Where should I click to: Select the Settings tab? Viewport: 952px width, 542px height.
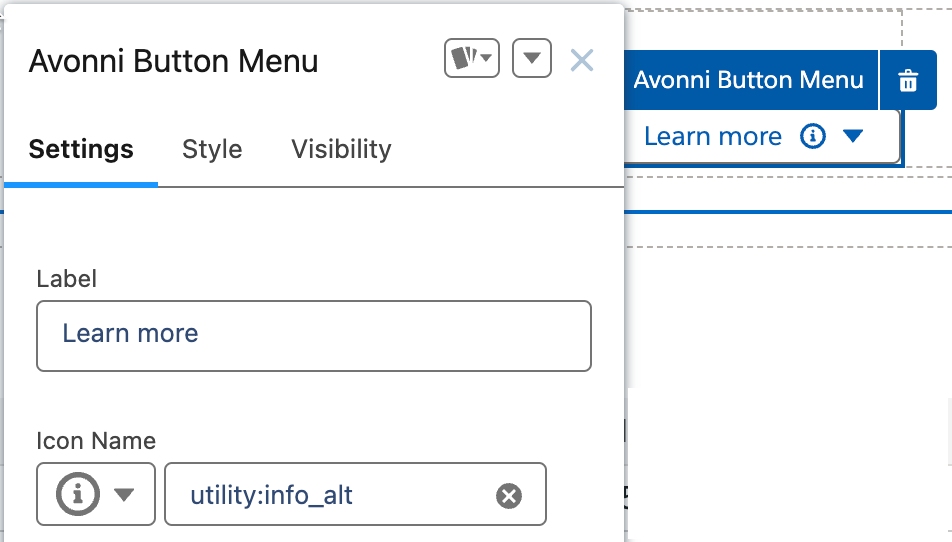point(81,149)
